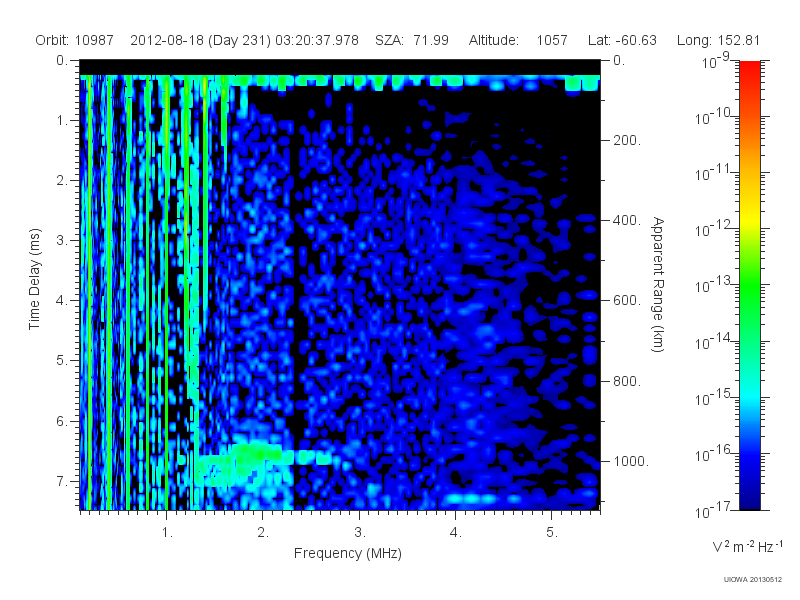Click the dark blue bottom of the color bar
The width and height of the screenshot is (800, 600).
coord(749,500)
